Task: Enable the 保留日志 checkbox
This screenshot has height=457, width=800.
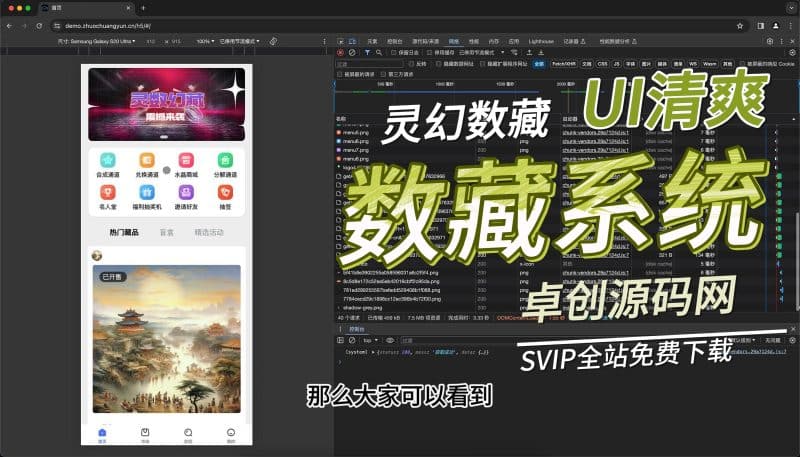Action: 393,53
